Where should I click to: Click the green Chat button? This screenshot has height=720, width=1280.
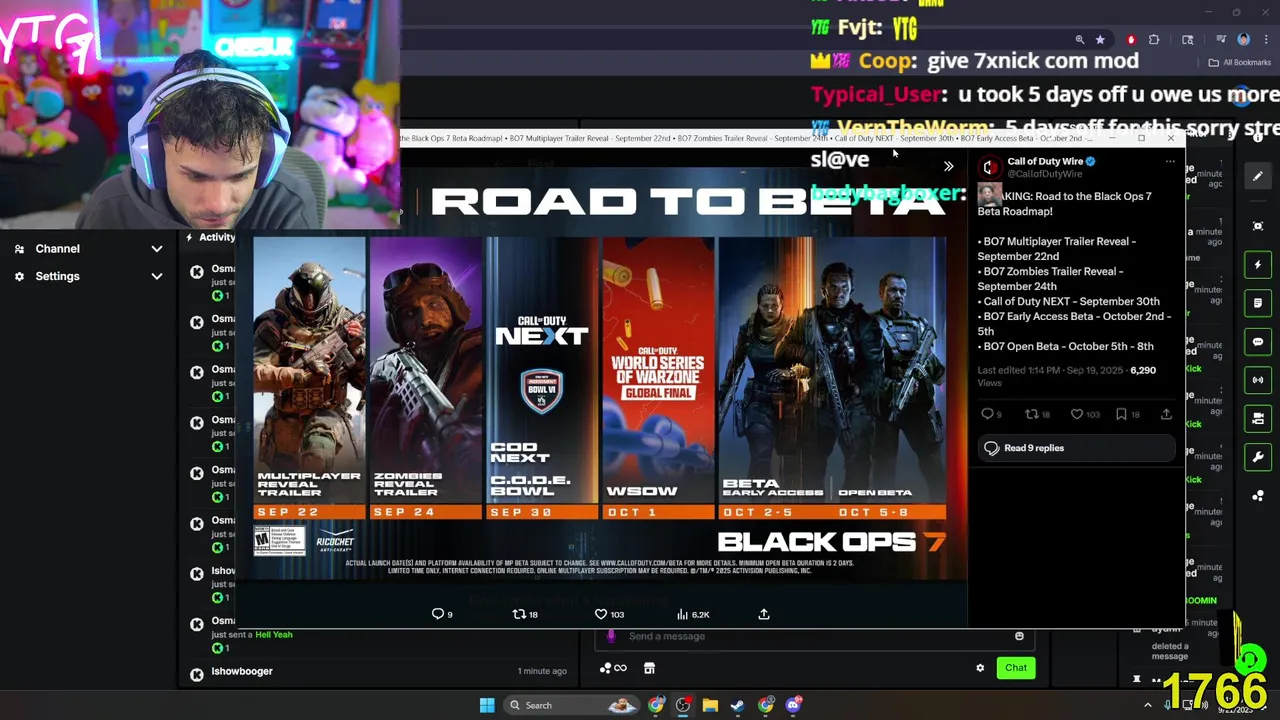1016,668
